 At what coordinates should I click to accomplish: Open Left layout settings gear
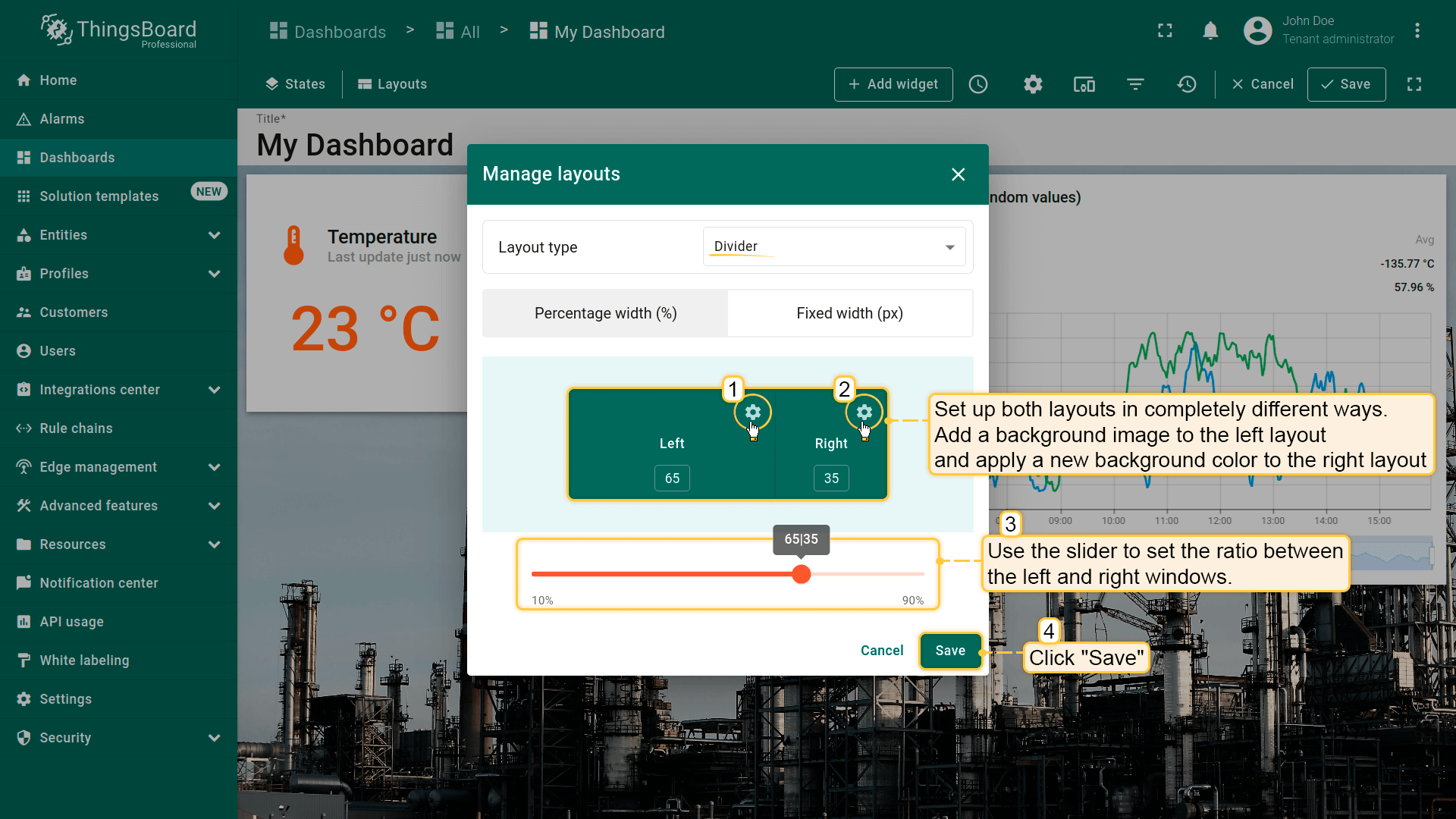pos(752,412)
